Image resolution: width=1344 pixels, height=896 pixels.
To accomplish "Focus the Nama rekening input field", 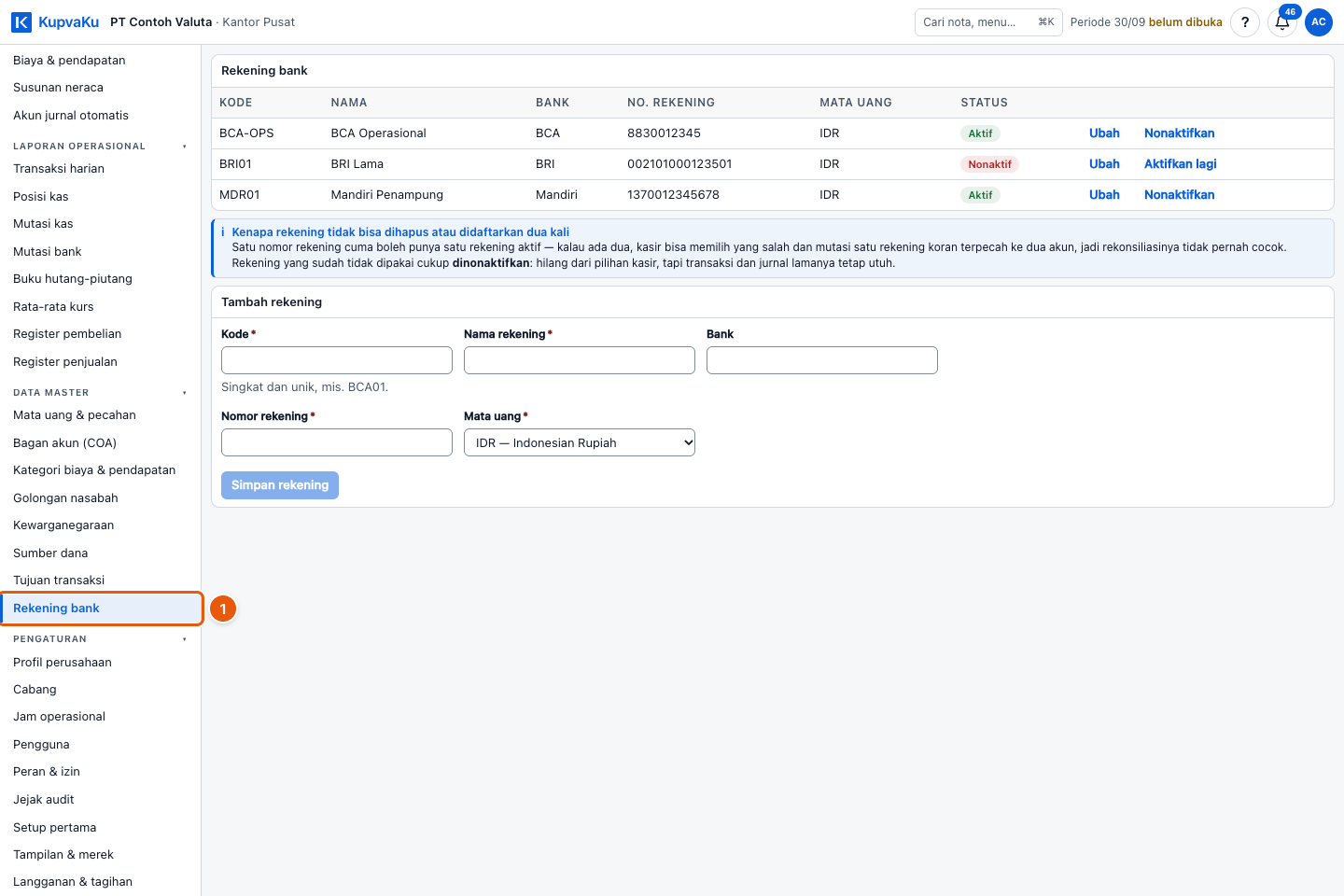I will [580, 360].
